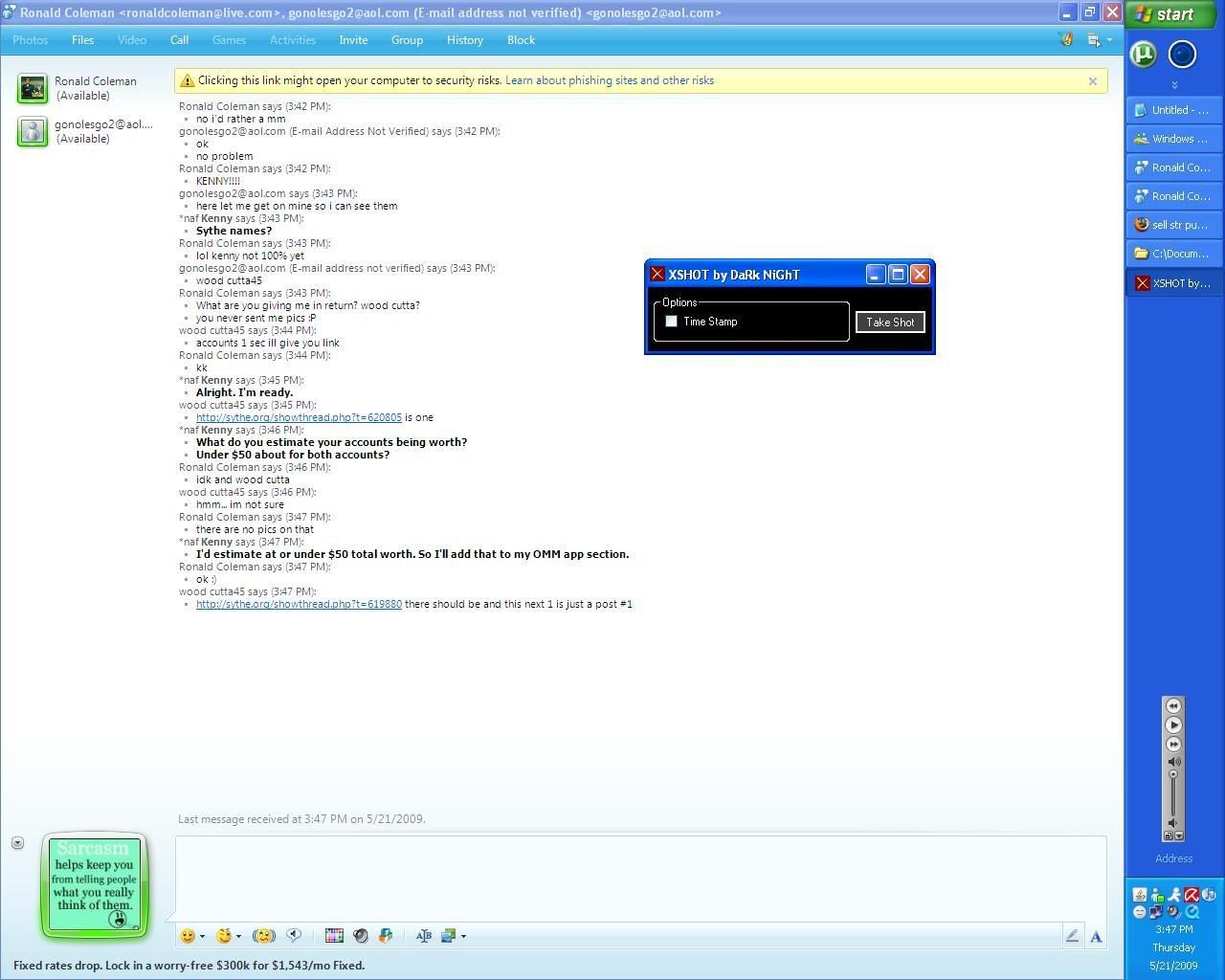Click media player next track button
This screenshot has height=980, width=1225.
[x=1173, y=744]
